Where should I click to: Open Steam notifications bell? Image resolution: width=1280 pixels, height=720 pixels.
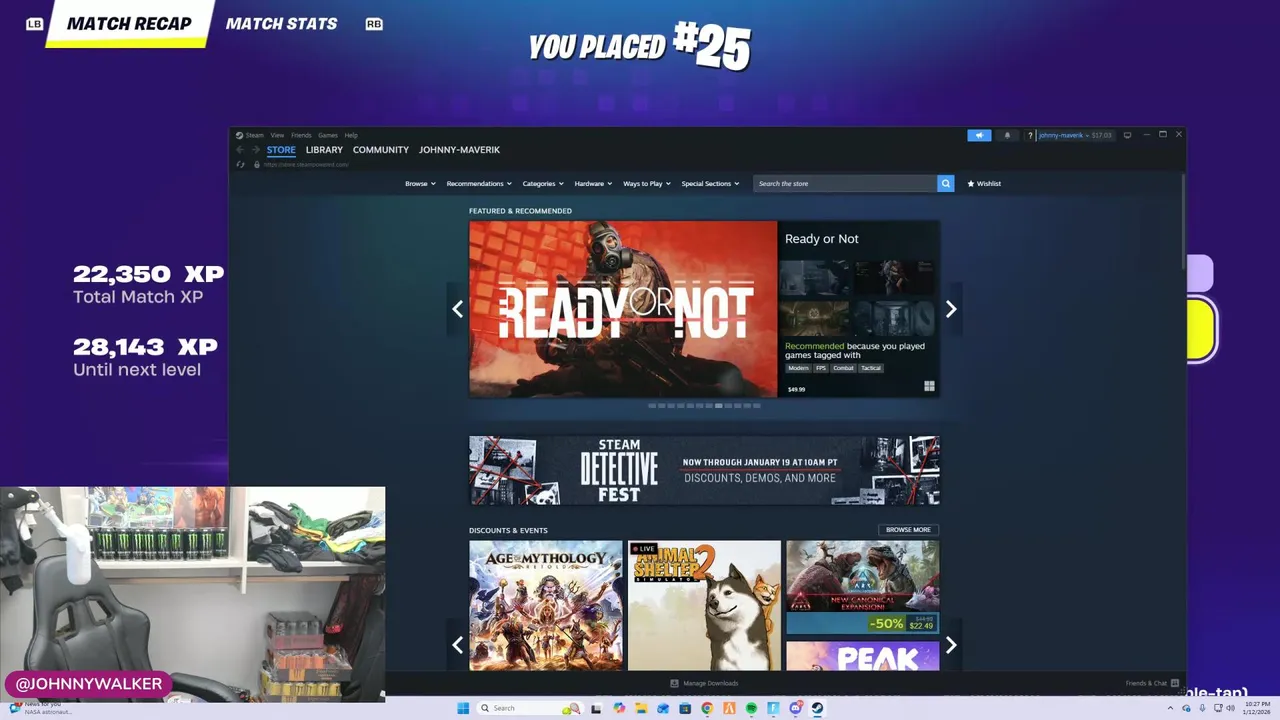tap(1007, 135)
